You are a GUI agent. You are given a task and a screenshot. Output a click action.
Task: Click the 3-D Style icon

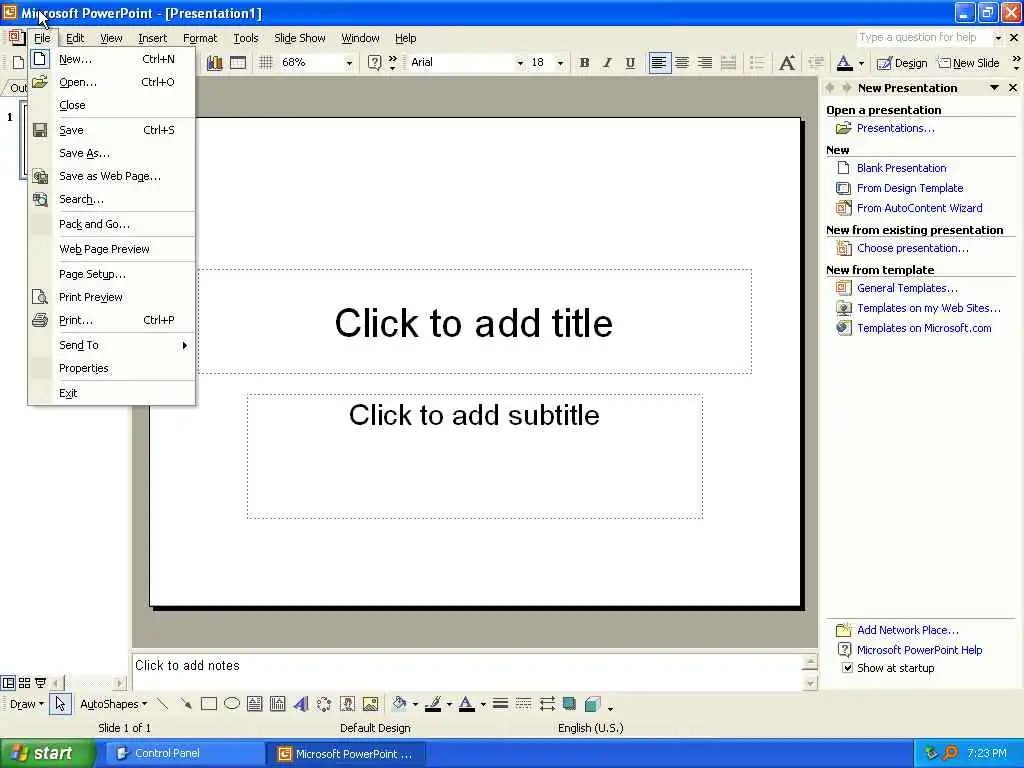[593, 704]
